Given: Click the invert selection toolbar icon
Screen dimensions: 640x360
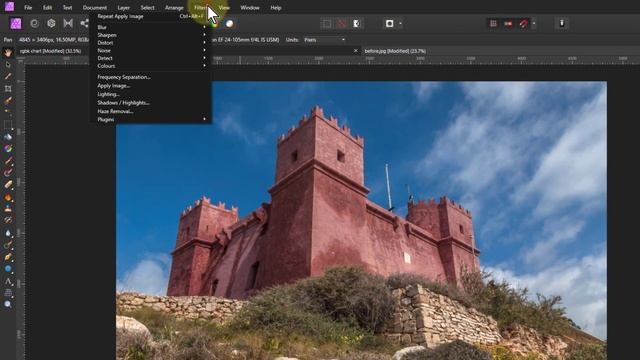Looking at the screenshot, I should [357, 24].
